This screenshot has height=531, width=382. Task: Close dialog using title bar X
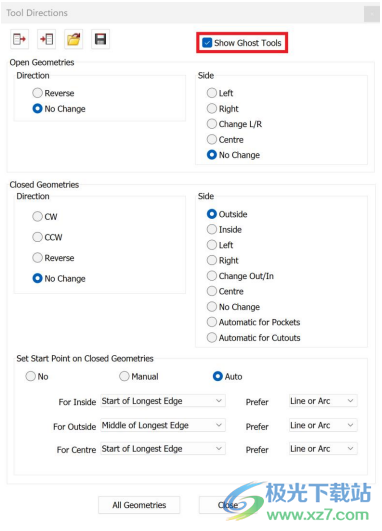(x=372, y=14)
